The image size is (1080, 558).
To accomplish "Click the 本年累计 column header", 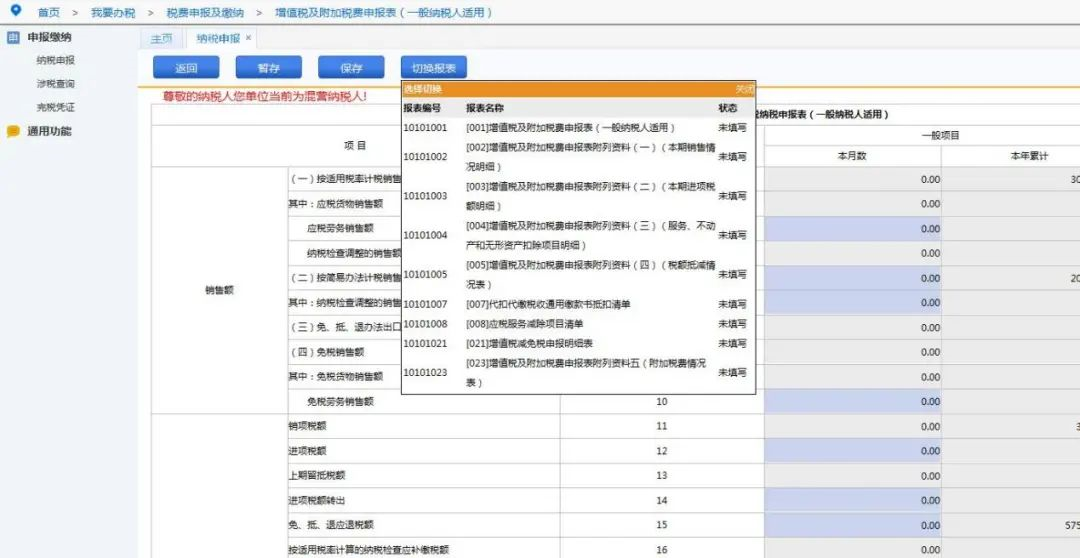I will pyautogui.click(x=1028, y=156).
